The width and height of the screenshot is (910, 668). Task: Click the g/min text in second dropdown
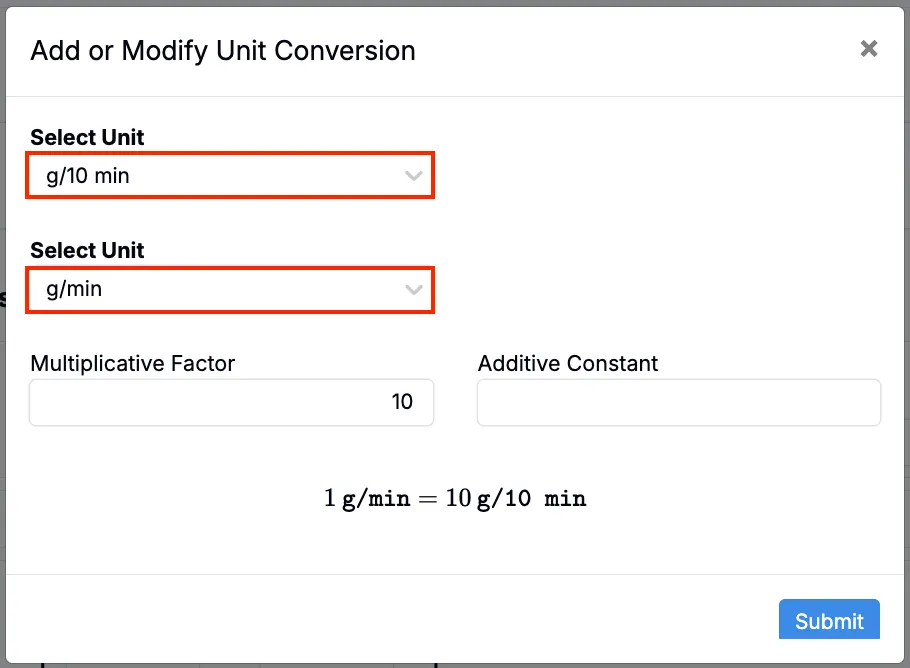[74, 290]
